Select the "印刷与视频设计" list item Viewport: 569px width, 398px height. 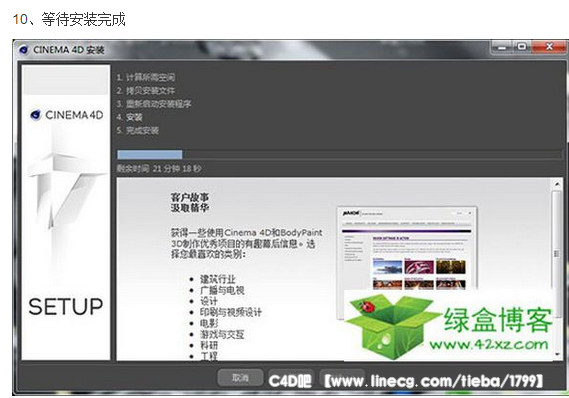point(231,312)
